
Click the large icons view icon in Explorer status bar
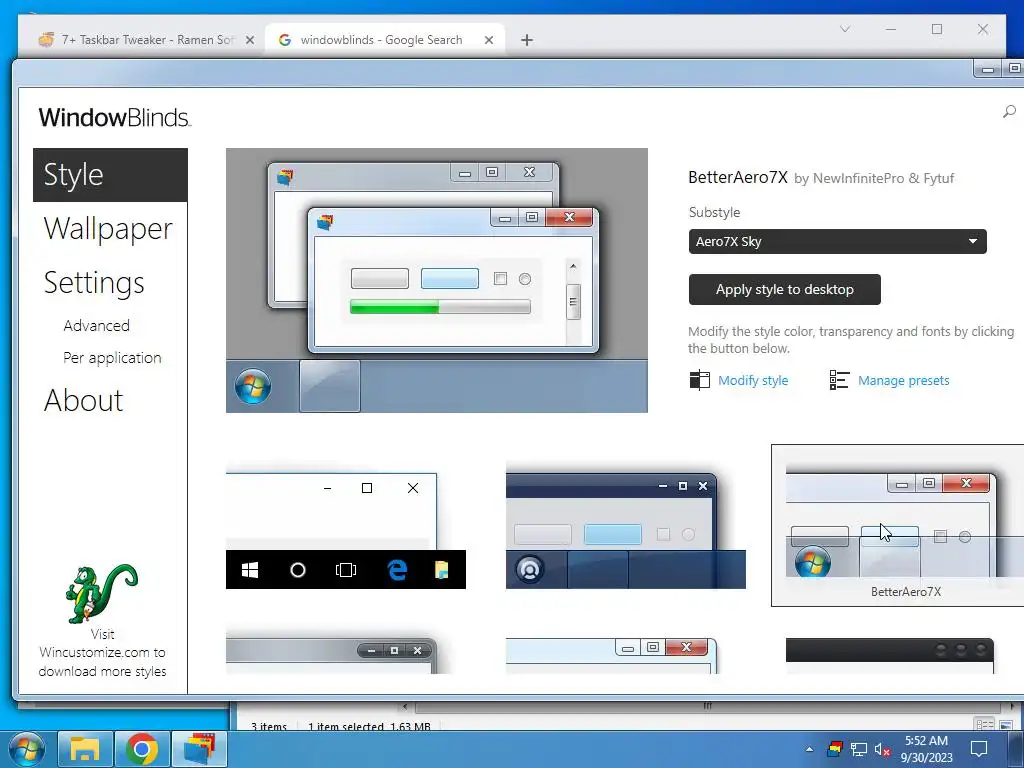pos(1006,724)
